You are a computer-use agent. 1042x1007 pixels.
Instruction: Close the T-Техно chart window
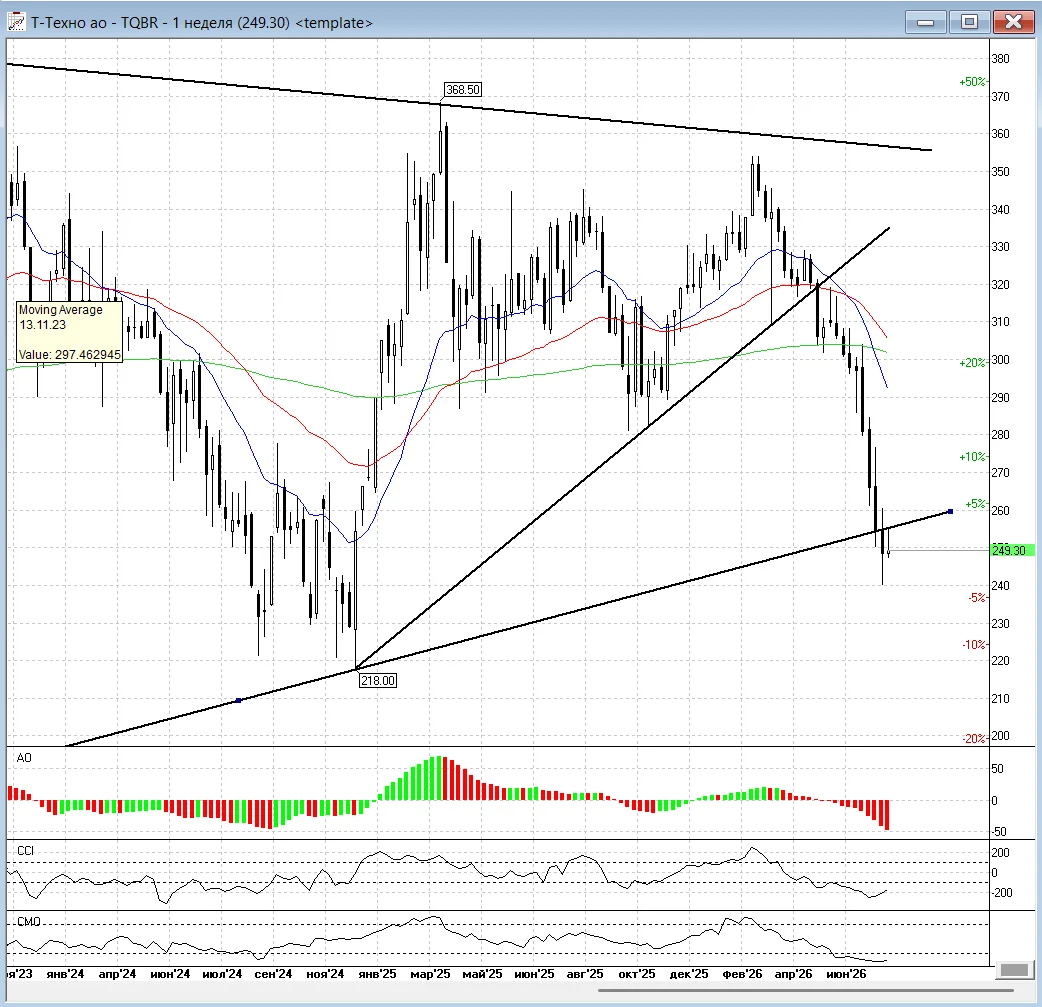[x=1013, y=22]
